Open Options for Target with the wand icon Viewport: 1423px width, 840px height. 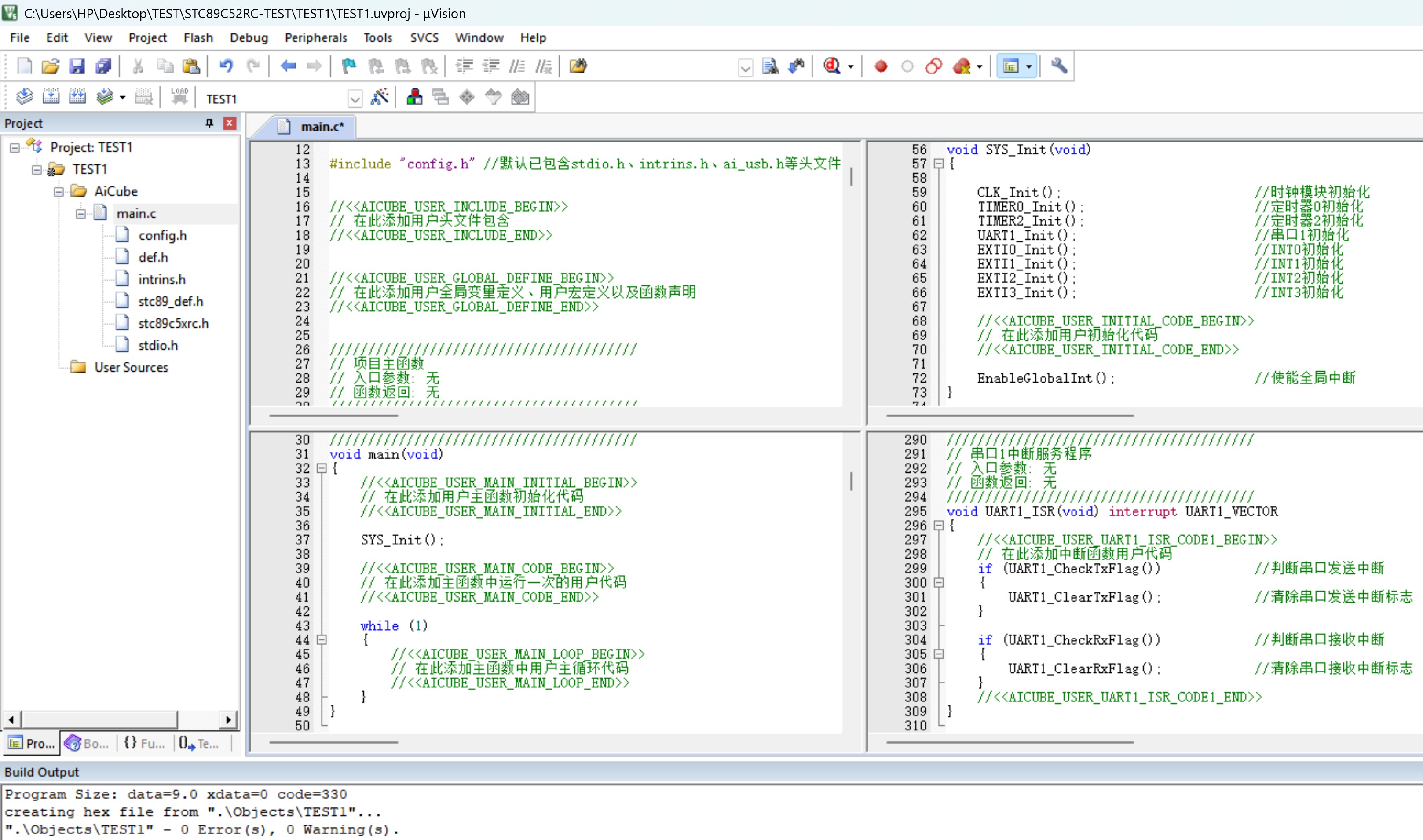pos(379,97)
